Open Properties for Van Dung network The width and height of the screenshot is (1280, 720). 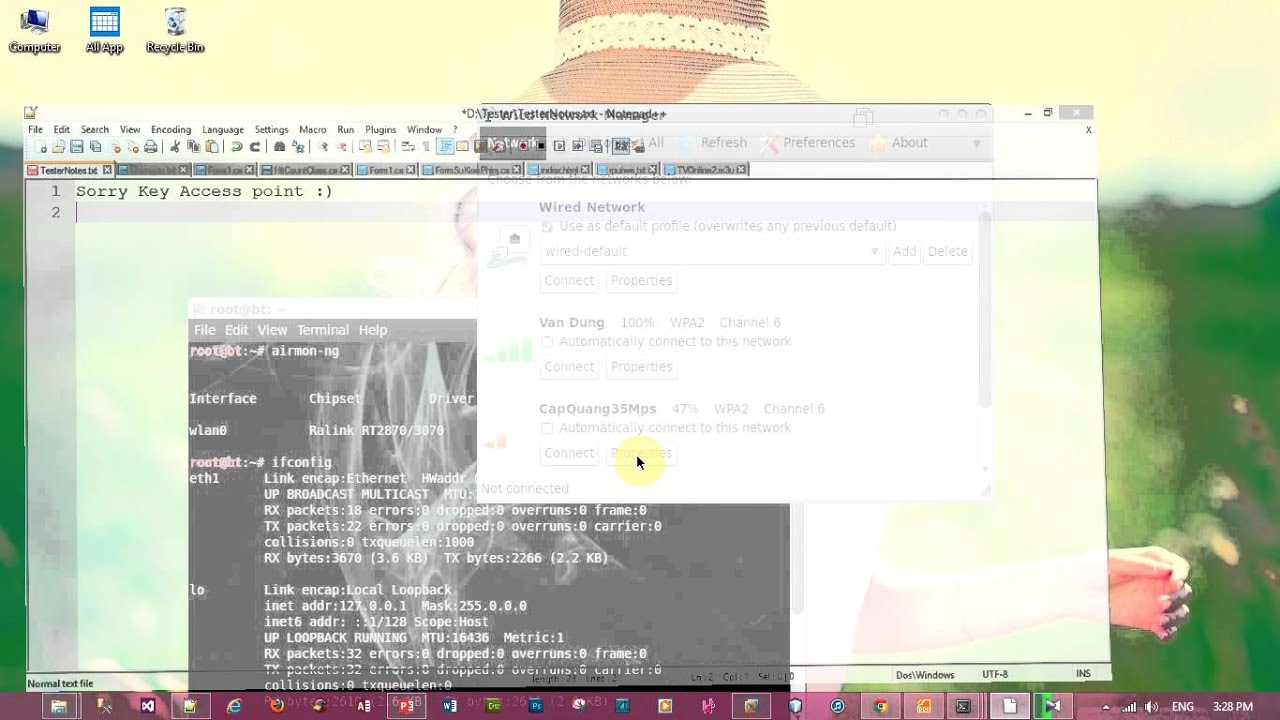click(641, 367)
